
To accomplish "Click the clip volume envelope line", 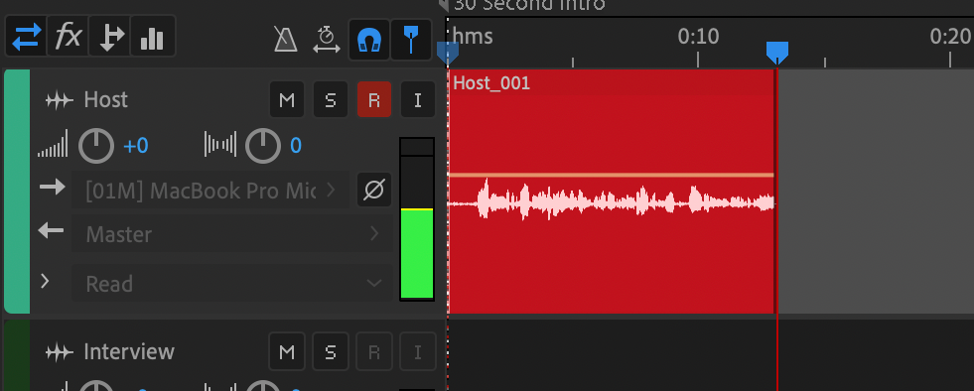I will pos(611,175).
